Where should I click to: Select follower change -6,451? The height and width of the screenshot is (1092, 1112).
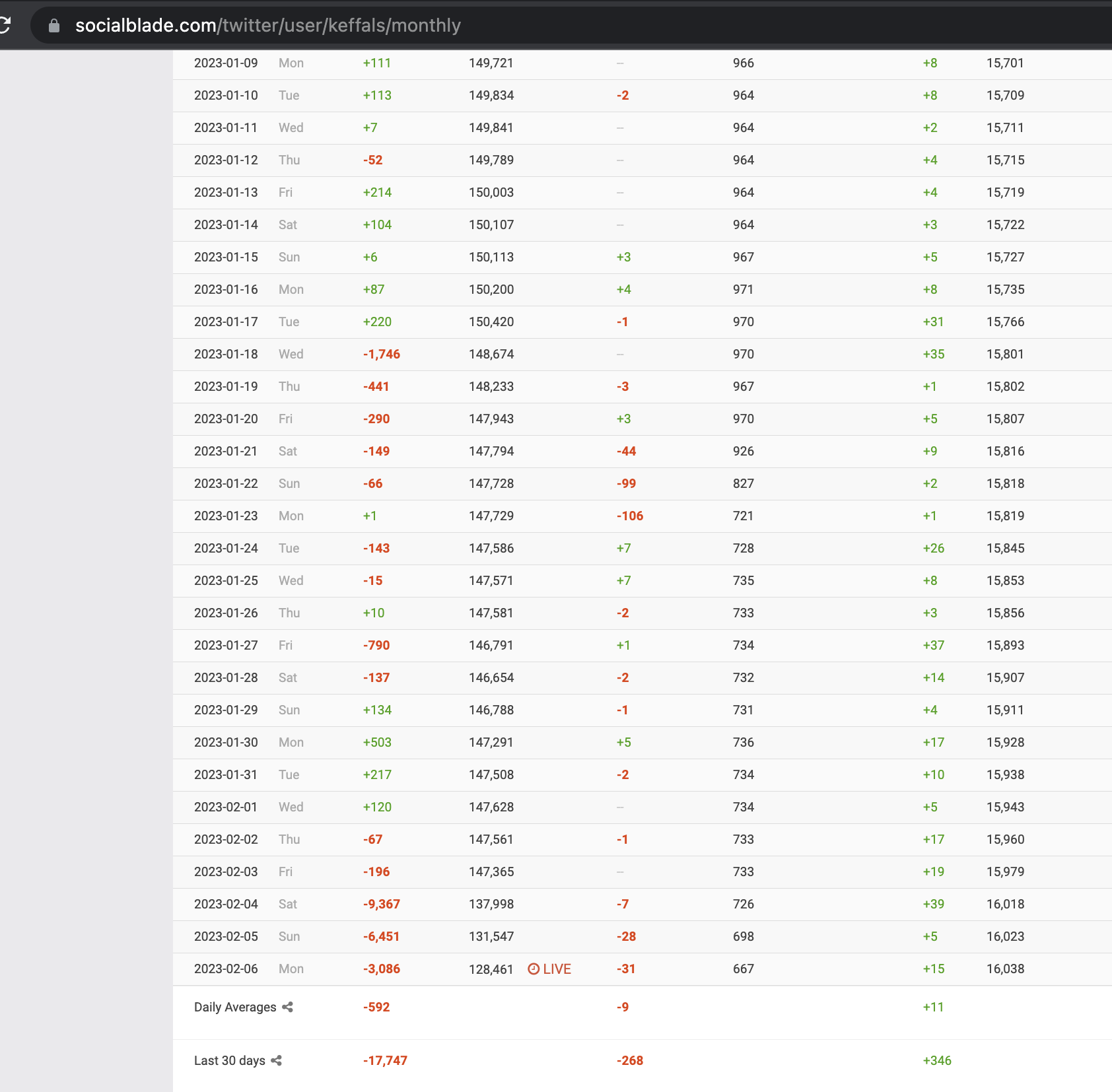click(381, 936)
